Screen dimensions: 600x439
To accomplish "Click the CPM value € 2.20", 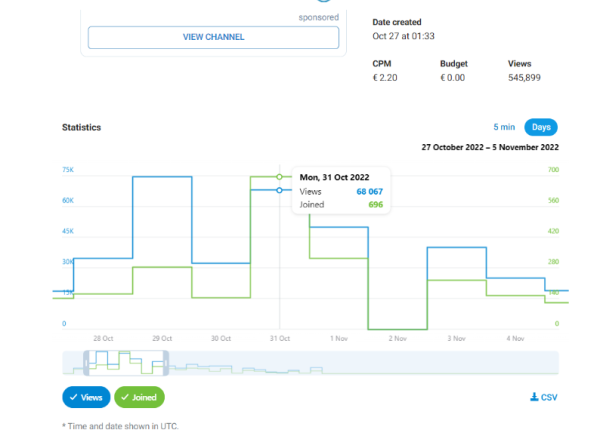I will click(x=386, y=77).
